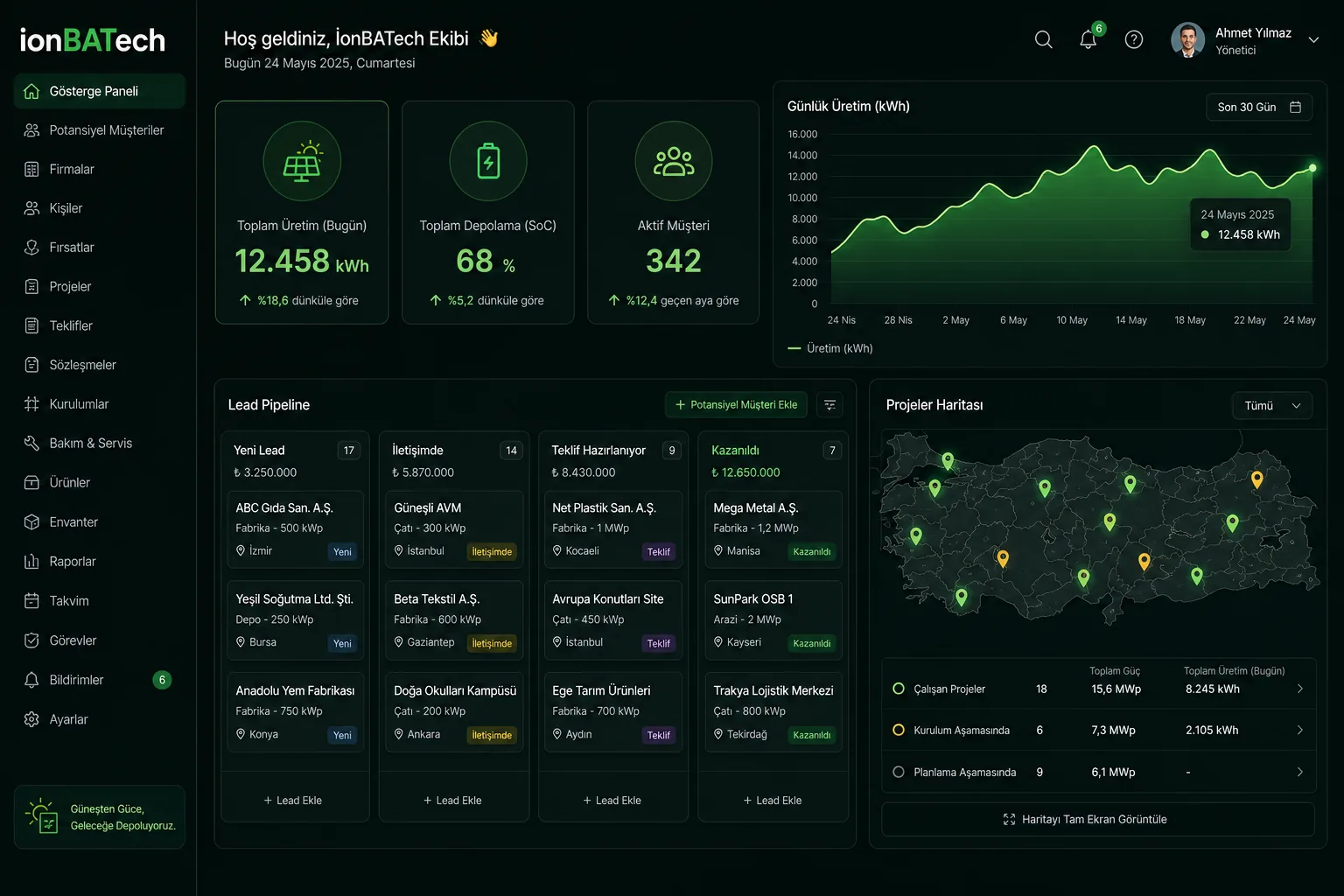Click the Potansiyel Müşteri Ekle button
This screenshot has width=1344, height=896.
point(737,405)
